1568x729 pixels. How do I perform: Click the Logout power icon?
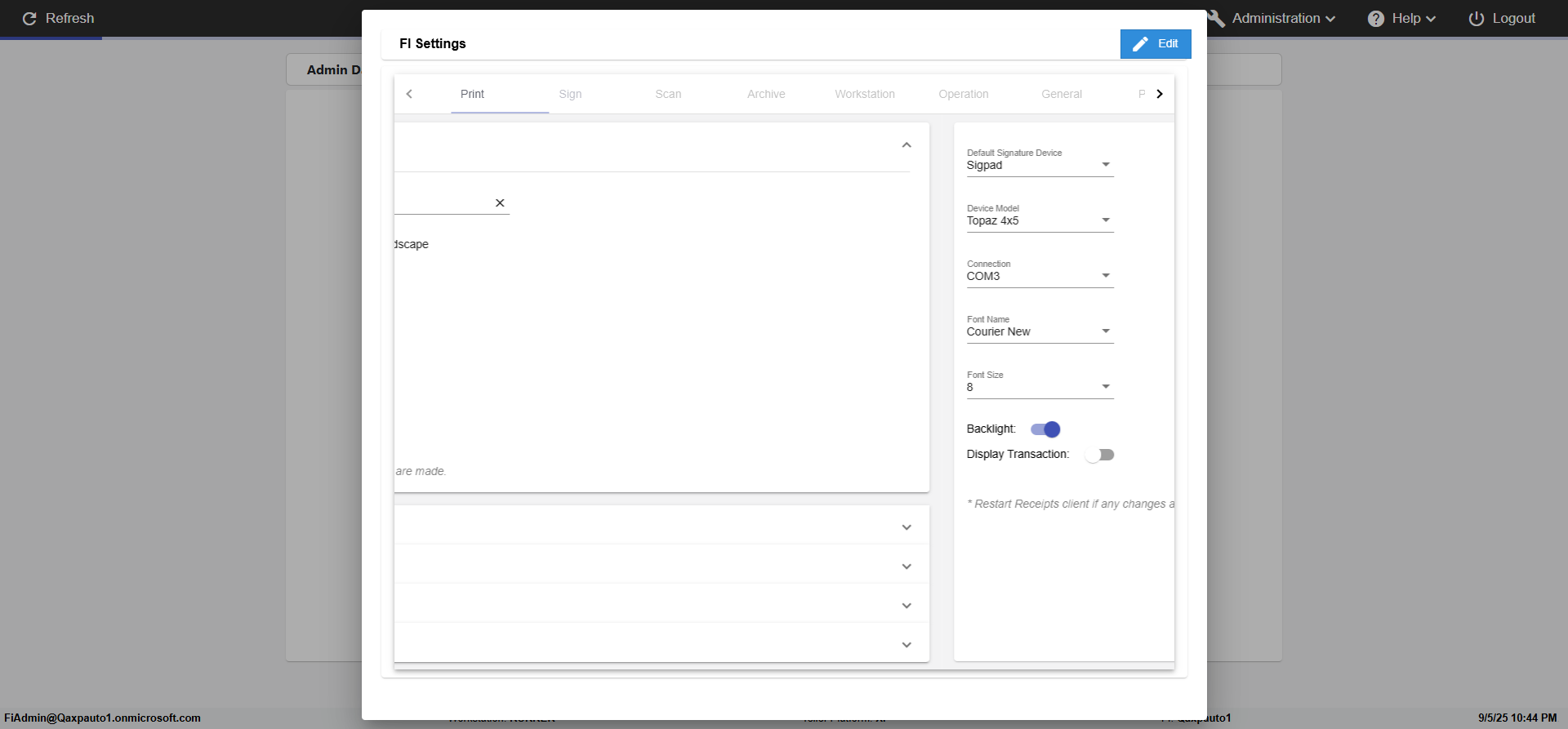click(1477, 19)
